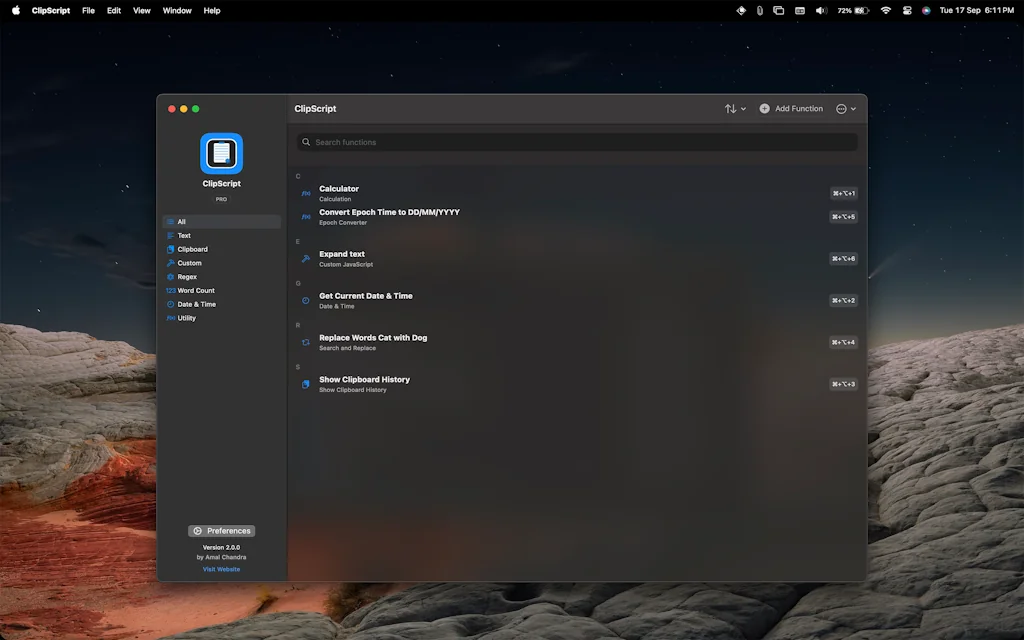Open the sort order dropdown chevron
The height and width of the screenshot is (640, 1024).
[742, 108]
